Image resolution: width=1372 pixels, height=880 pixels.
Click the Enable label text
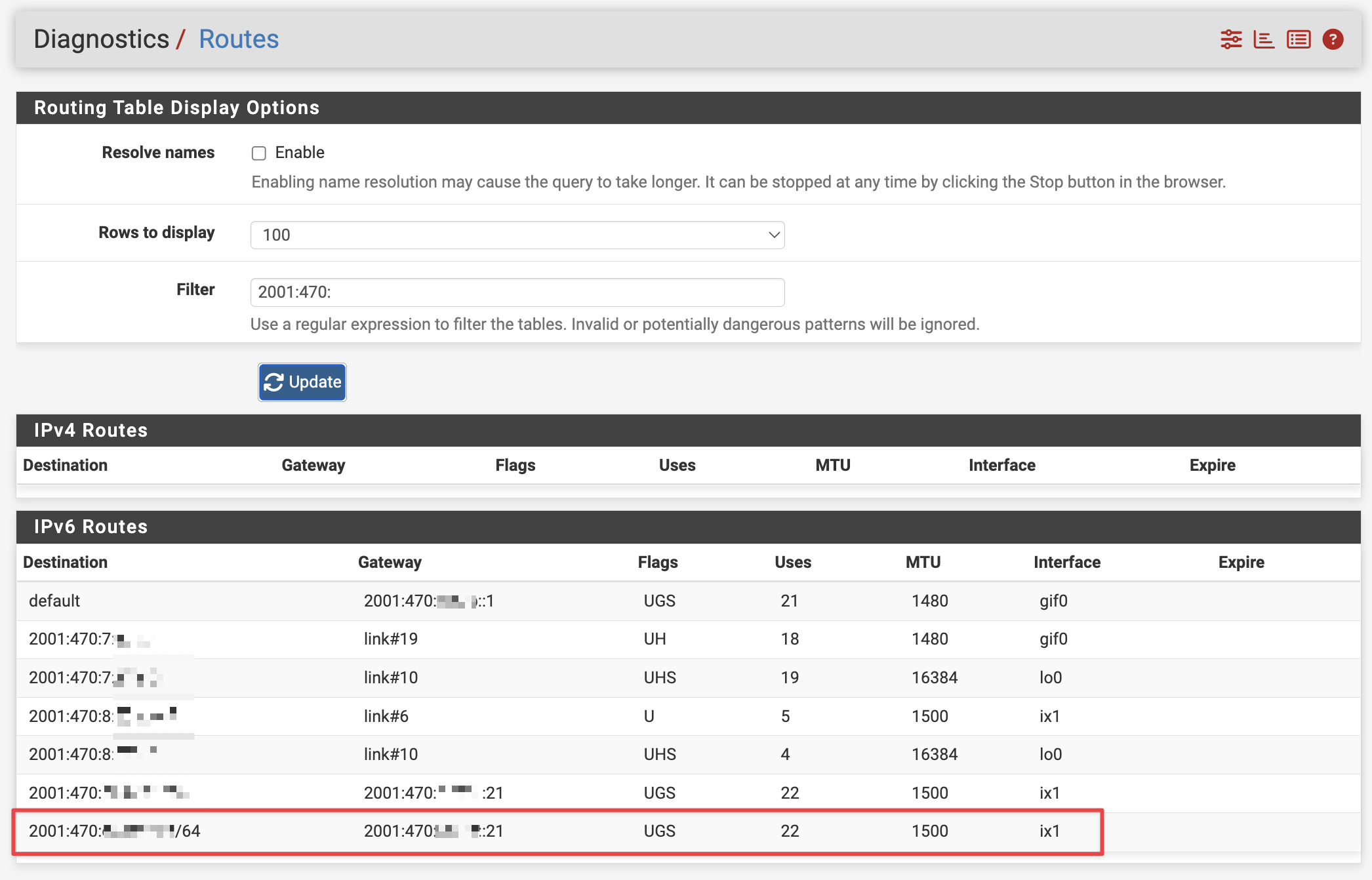[x=300, y=153]
